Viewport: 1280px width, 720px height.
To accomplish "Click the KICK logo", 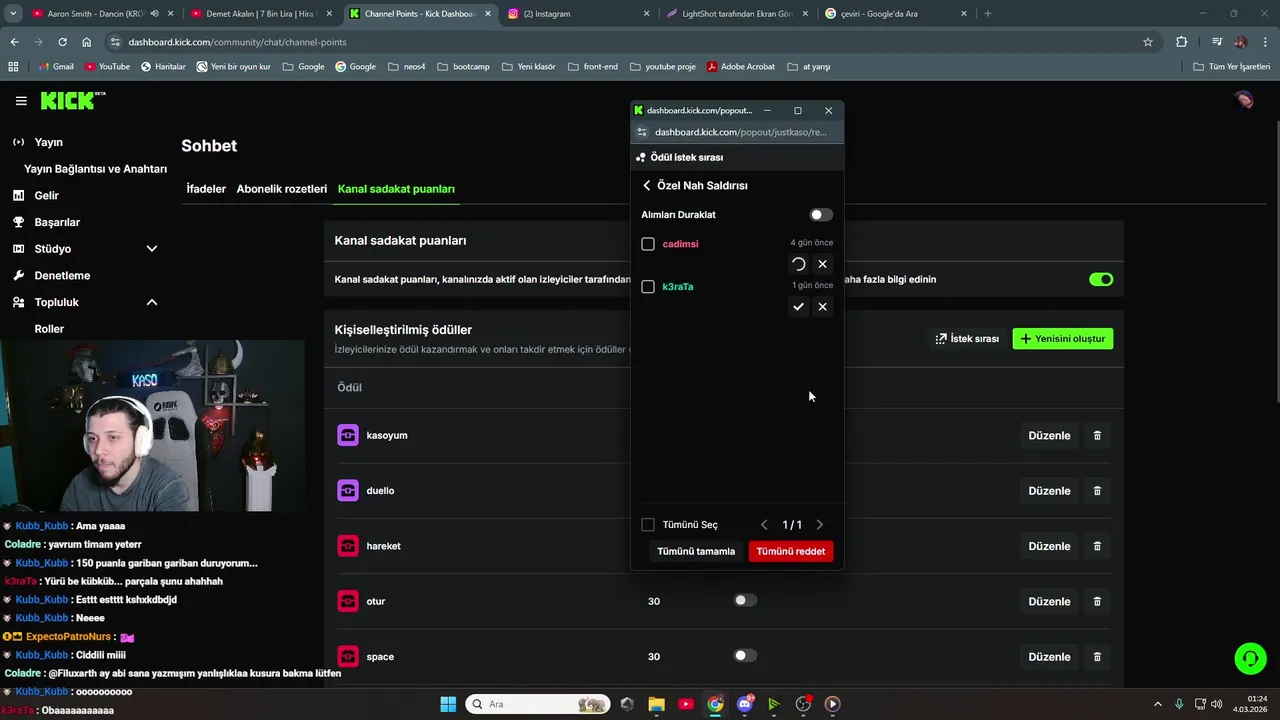I will [72, 100].
